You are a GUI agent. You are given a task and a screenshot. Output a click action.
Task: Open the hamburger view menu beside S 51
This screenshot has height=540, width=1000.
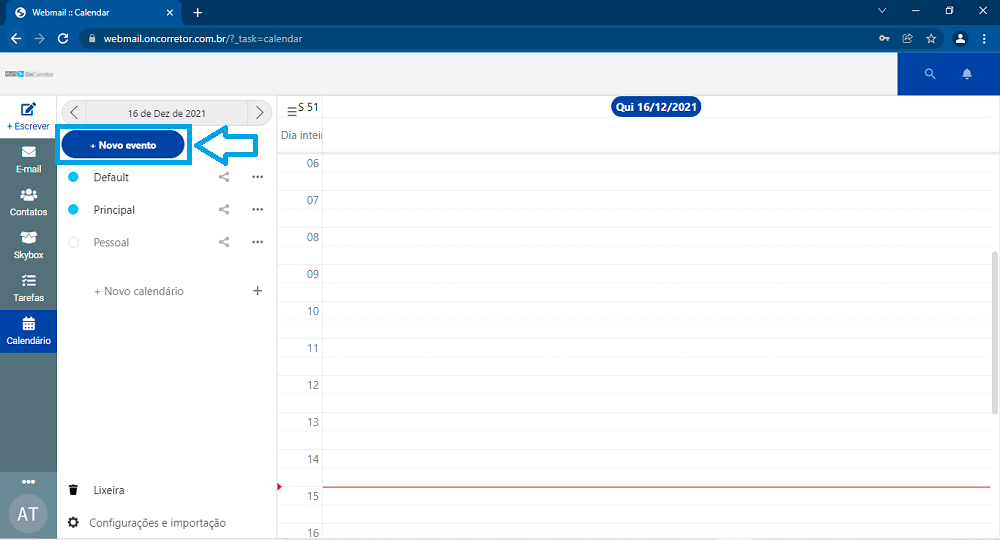pyautogui.click(x=291, y=111)
